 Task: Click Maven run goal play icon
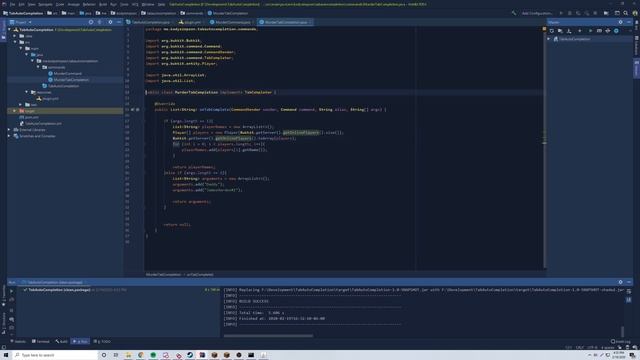tap(590, 31)
